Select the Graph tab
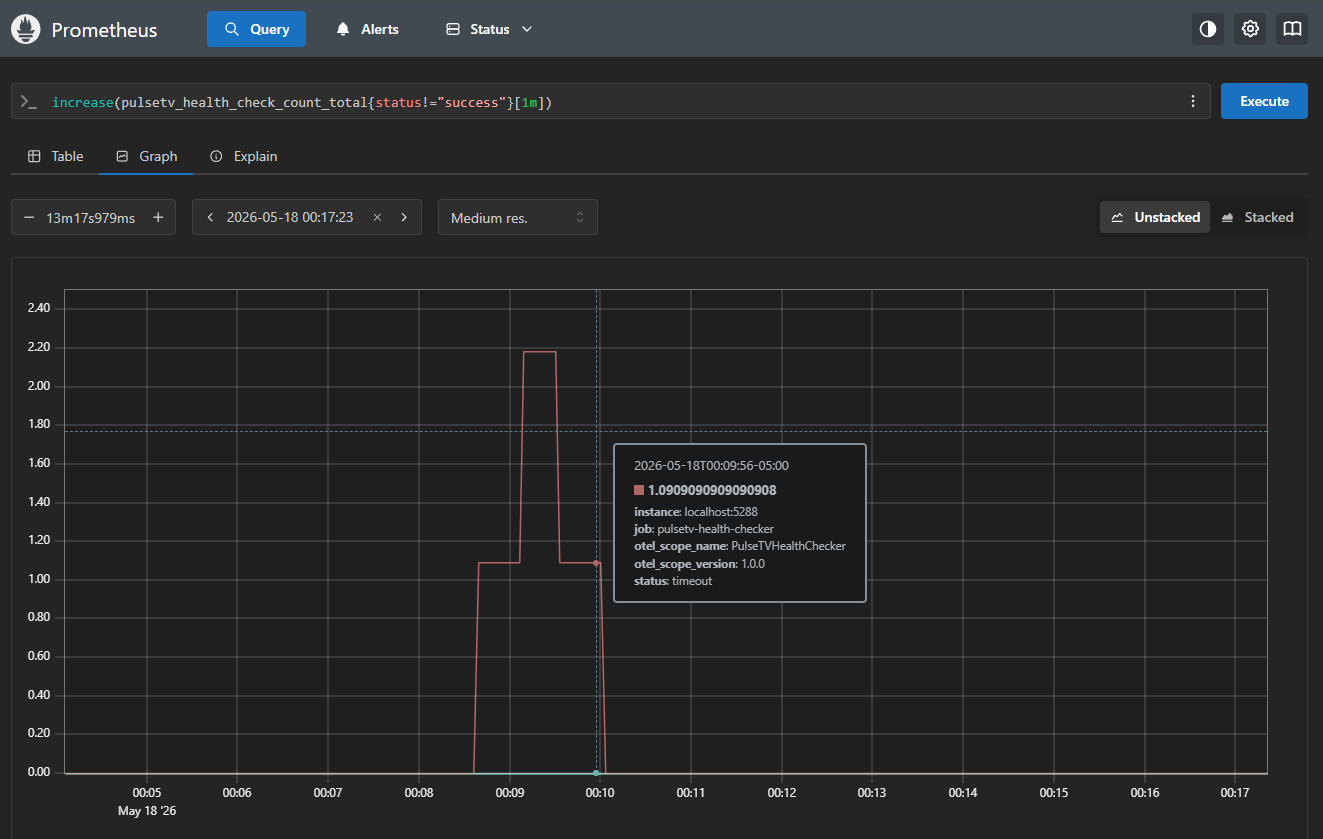This screenshot has height=839, width=1323. pyautogui.click(x=146, y=156)
